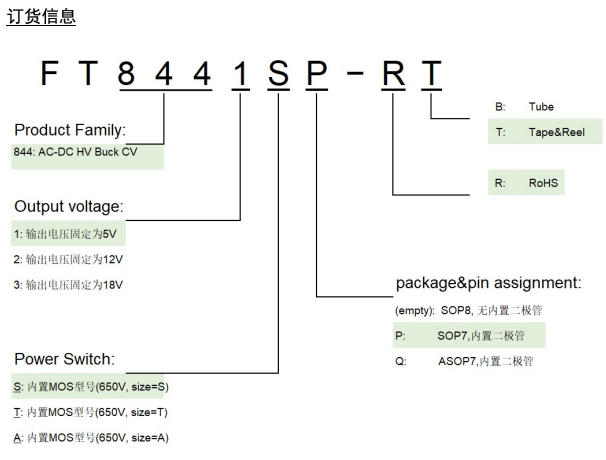
Task: Click the Product Family label
Action: pyautogui.click(x=70, y=130)
